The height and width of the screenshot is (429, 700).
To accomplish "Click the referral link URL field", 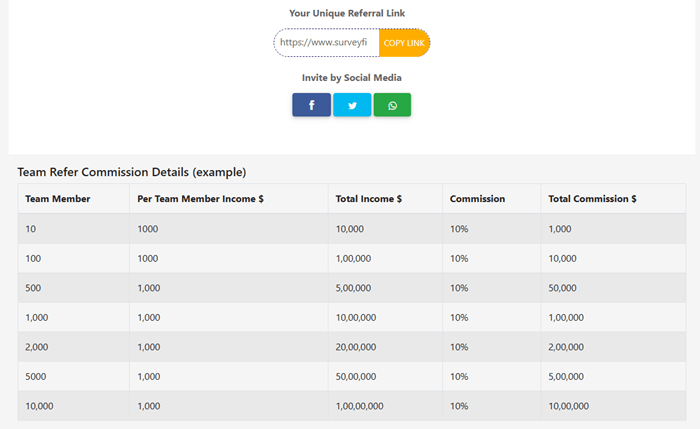I will pos(326,43).
